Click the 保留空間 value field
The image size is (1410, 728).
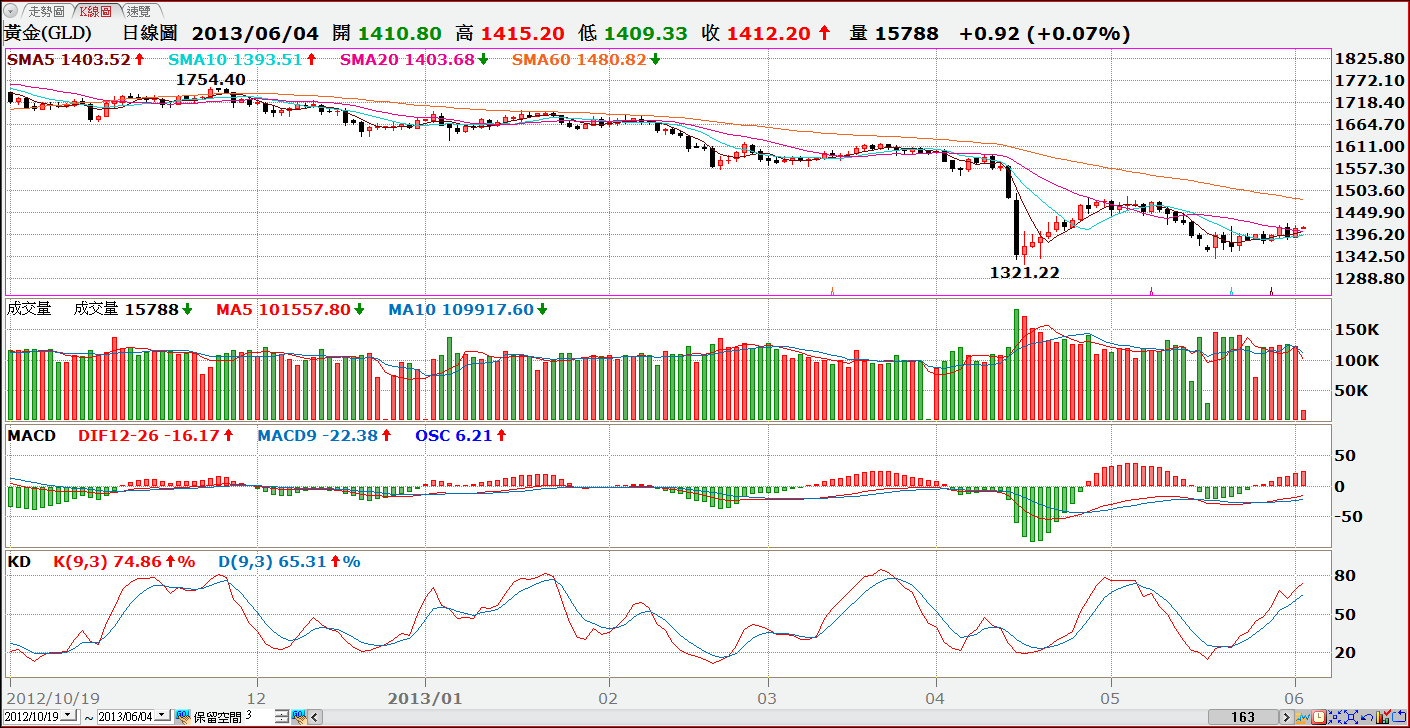coord(258,716)
